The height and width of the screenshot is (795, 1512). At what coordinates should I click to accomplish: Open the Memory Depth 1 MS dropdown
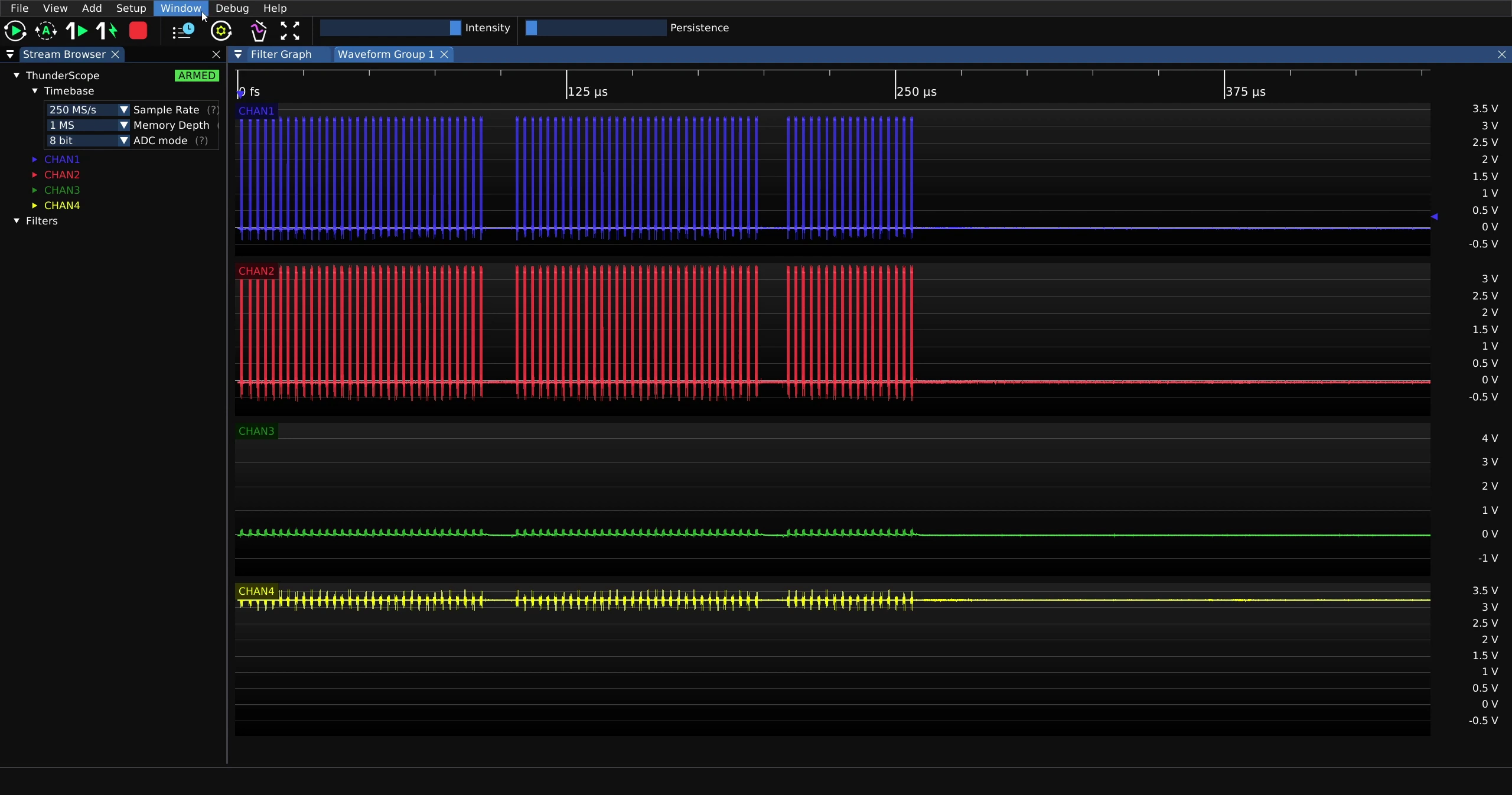pyautogui.click(x=88, y=125)
